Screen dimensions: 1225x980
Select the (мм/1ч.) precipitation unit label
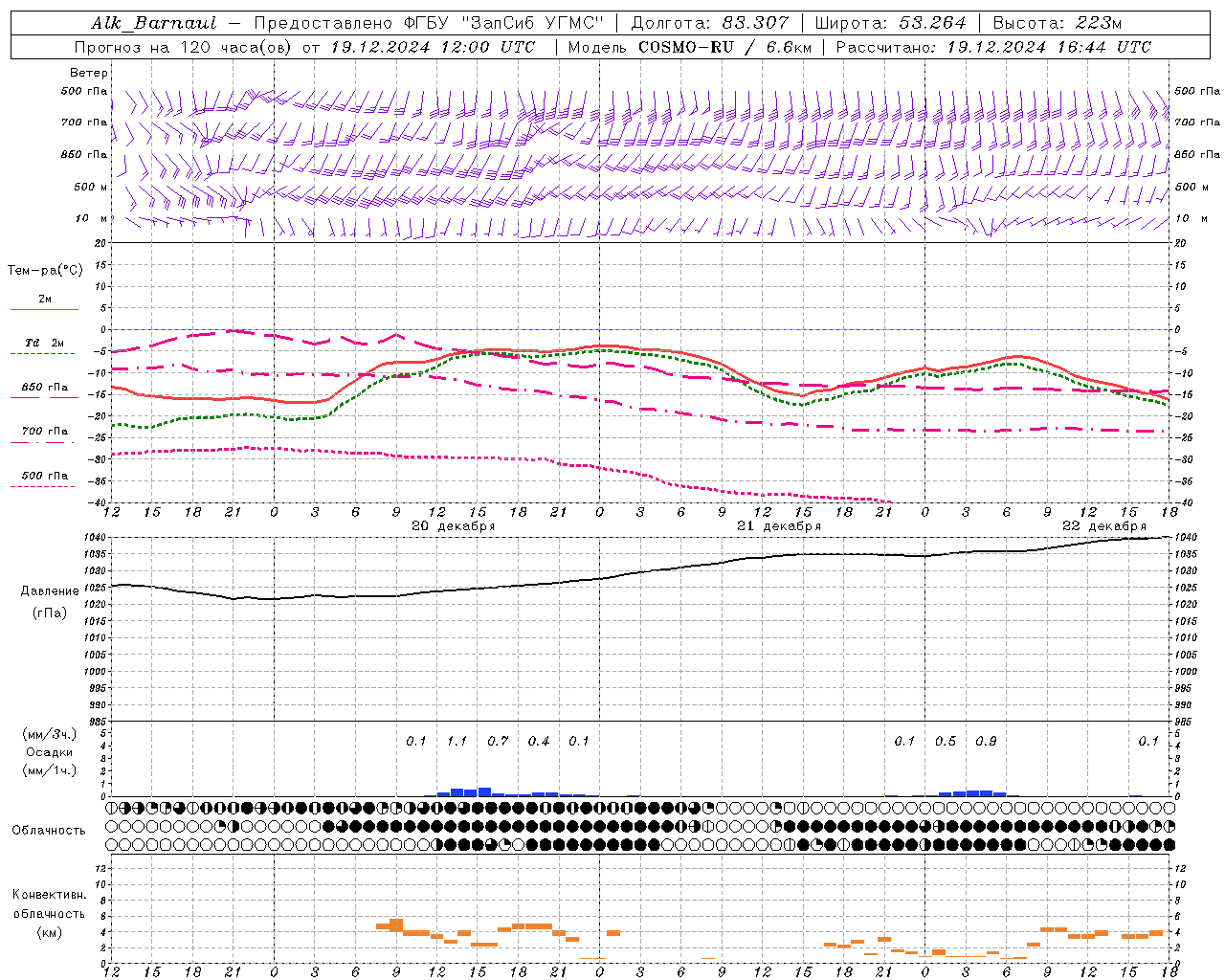[x=50, y=770]
